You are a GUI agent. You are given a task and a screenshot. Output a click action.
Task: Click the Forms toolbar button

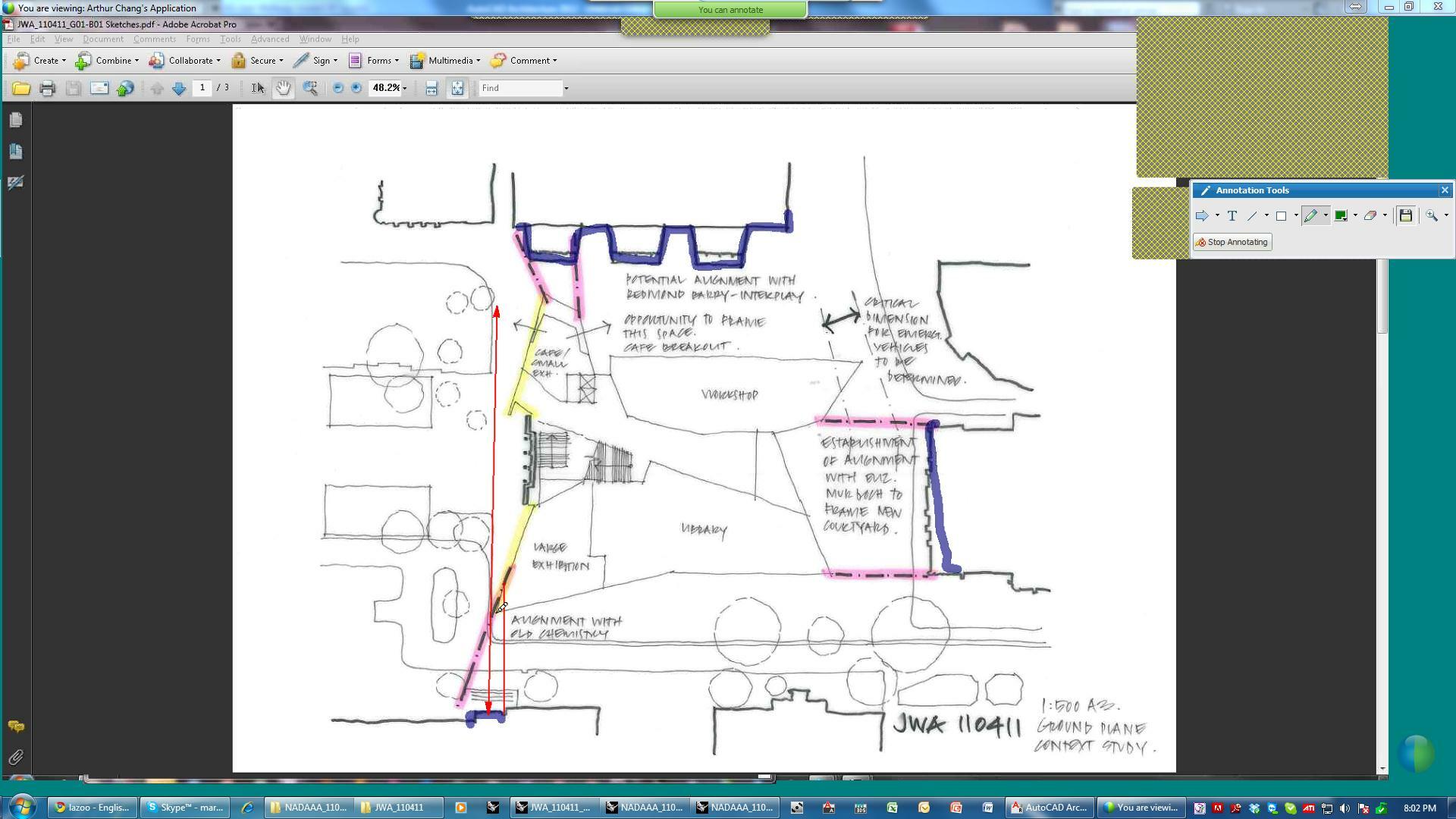click(373, 61)
